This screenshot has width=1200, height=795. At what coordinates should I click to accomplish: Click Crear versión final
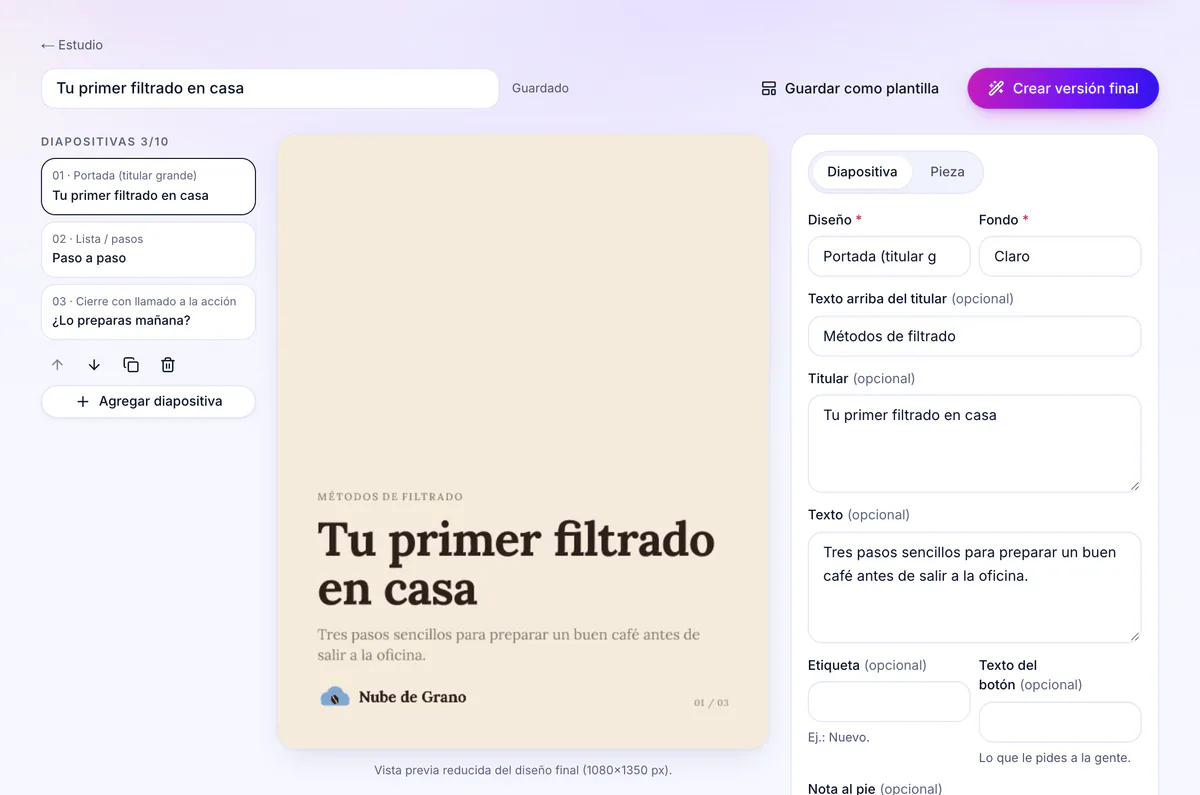1063,88
